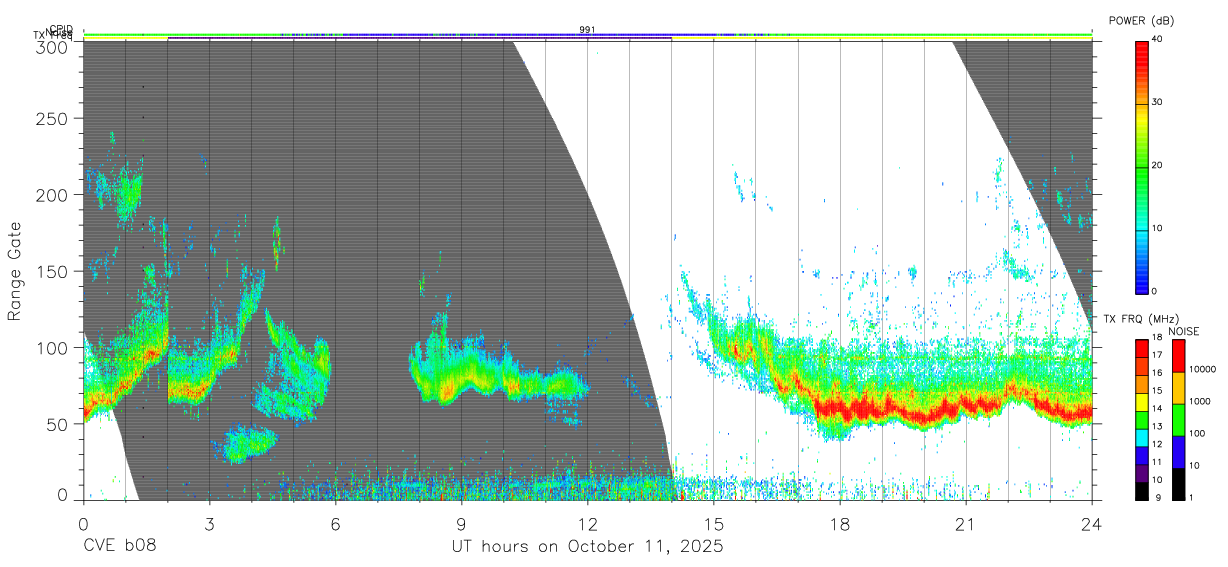The width and height of the screenshot is (1228, 567).
Task: Click the 991 CPID value above the plot
Action: pos(587,30)
